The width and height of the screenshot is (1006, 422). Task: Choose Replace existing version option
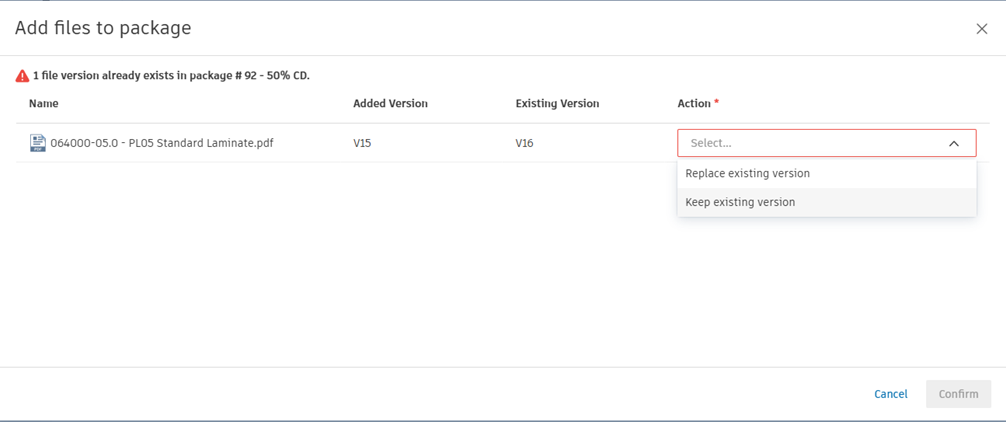(747, 174)
